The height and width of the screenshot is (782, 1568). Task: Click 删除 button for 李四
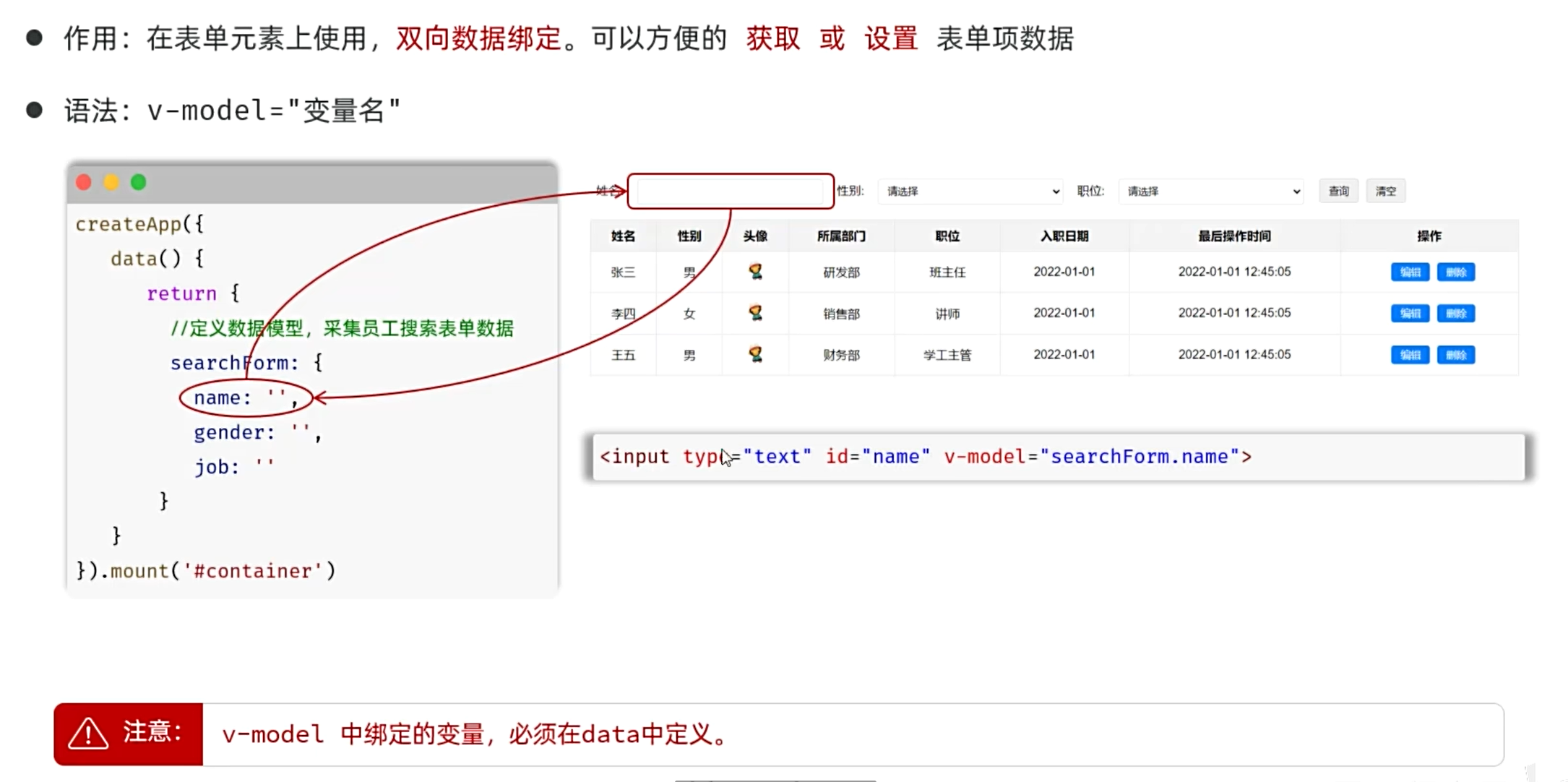coord(1455,314)
